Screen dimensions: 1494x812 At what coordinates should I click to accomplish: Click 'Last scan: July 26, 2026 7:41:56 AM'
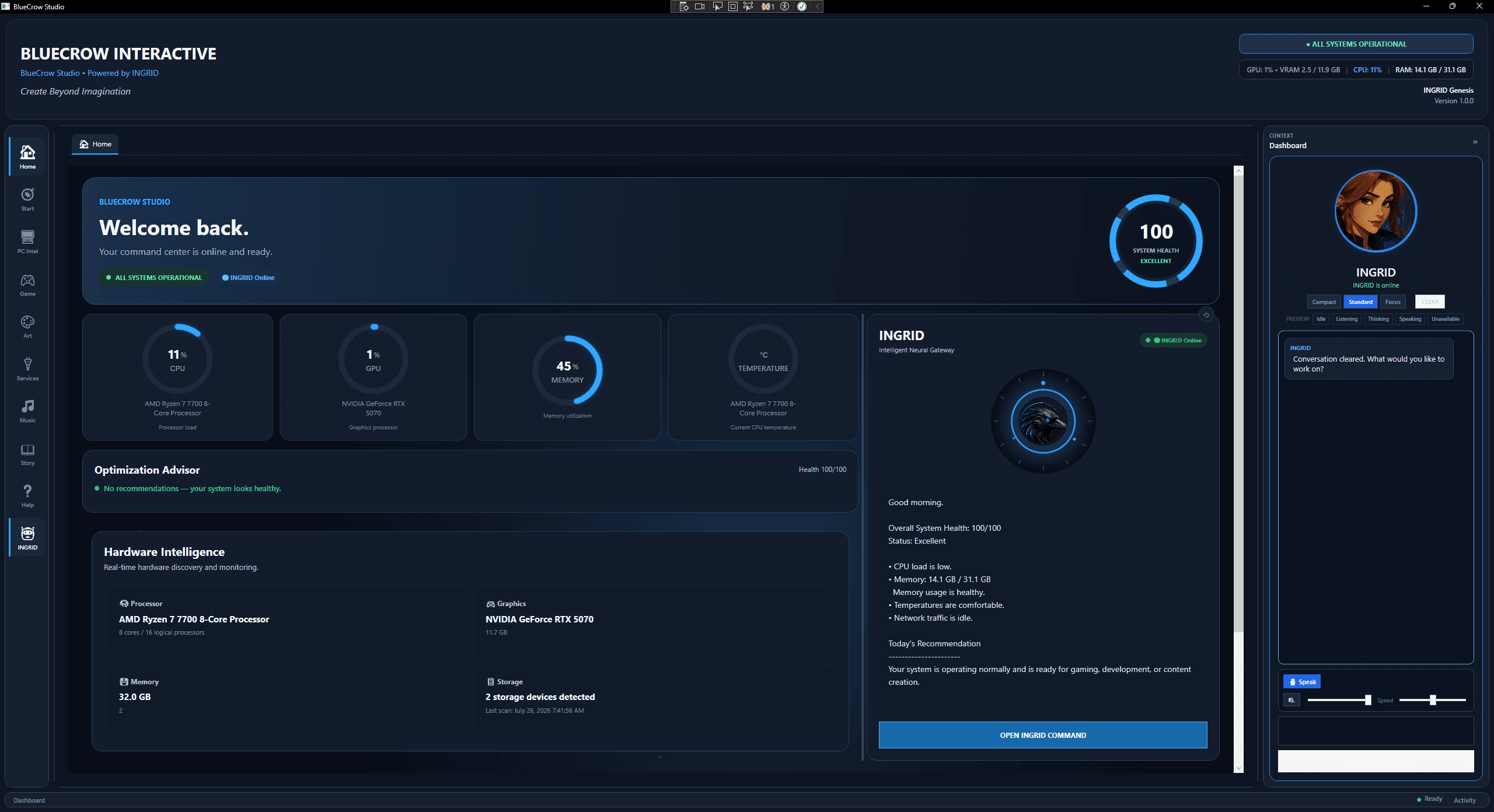point(535,711)
